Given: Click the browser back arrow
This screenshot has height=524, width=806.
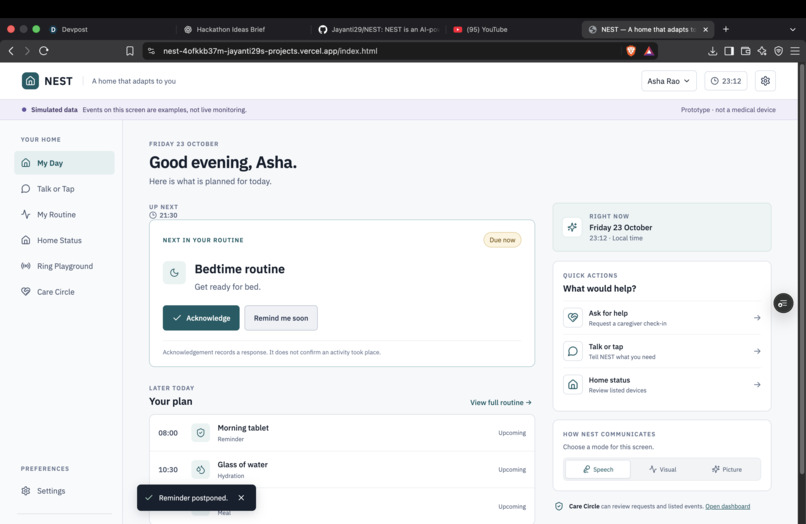Looking at the screenshot, I should click(x=11, y=50).
